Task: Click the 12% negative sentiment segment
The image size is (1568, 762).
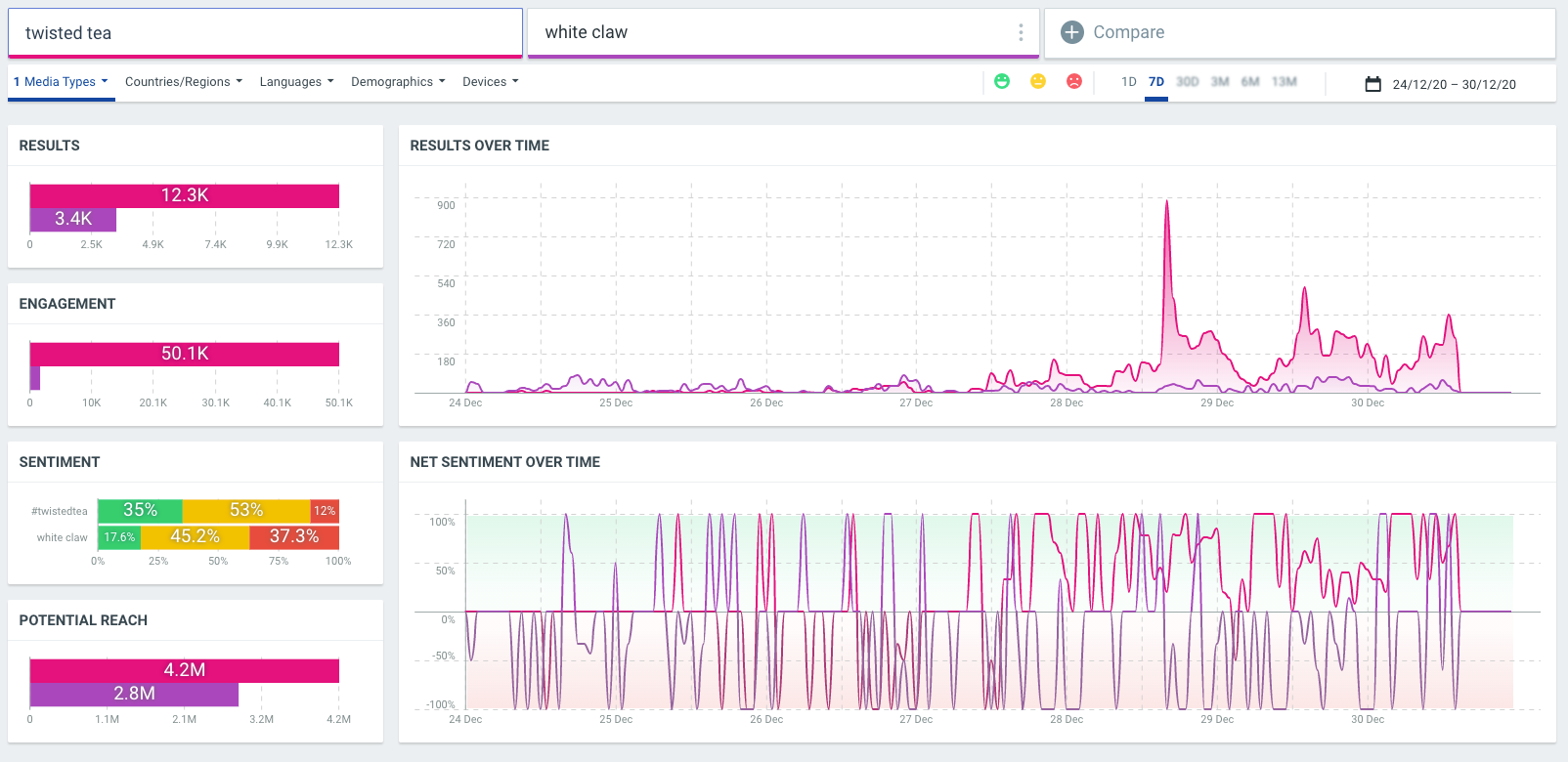Action: [x=325, y=510]
